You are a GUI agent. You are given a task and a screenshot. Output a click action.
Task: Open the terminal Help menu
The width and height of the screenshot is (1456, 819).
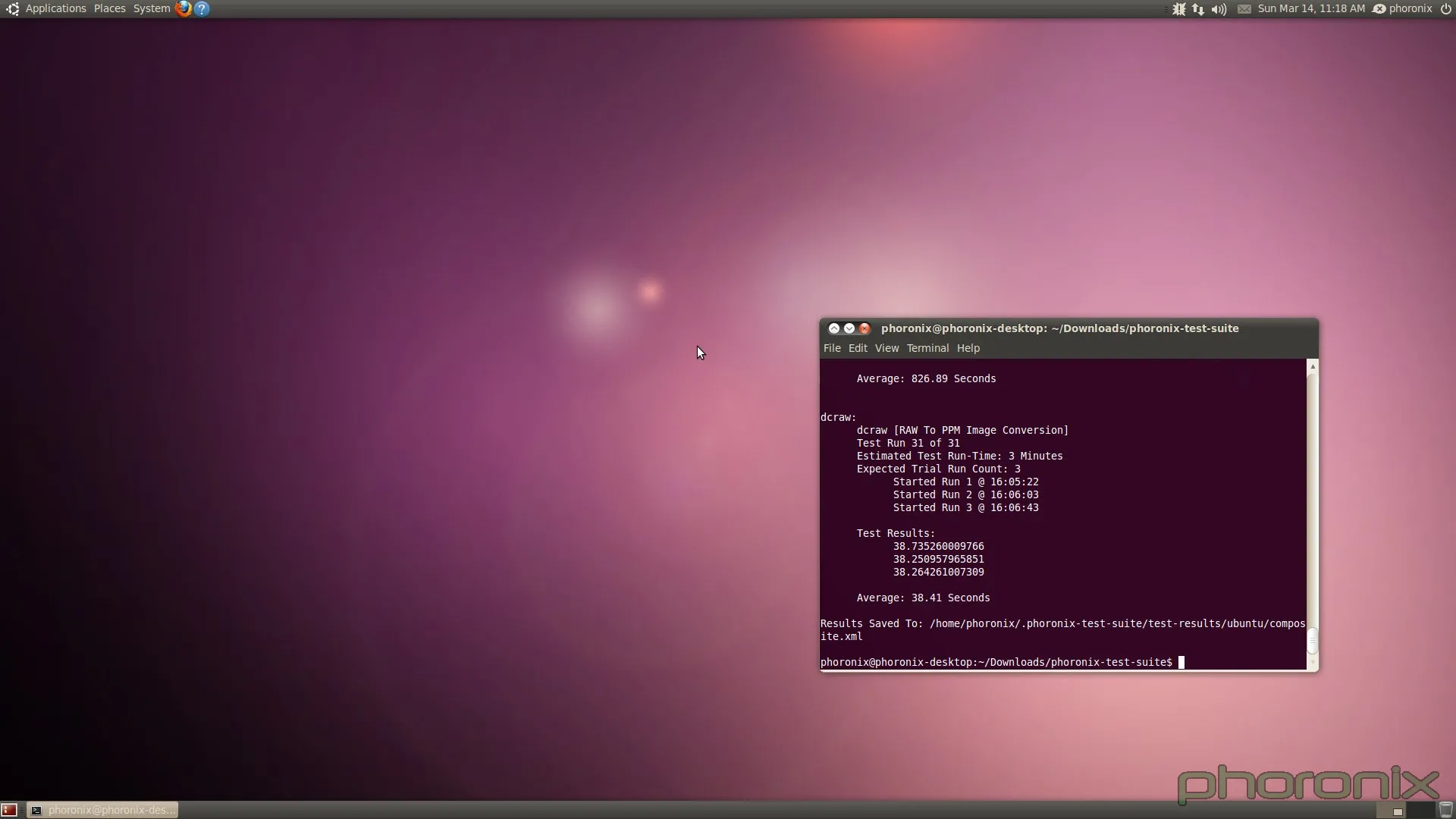coord(968,348)
